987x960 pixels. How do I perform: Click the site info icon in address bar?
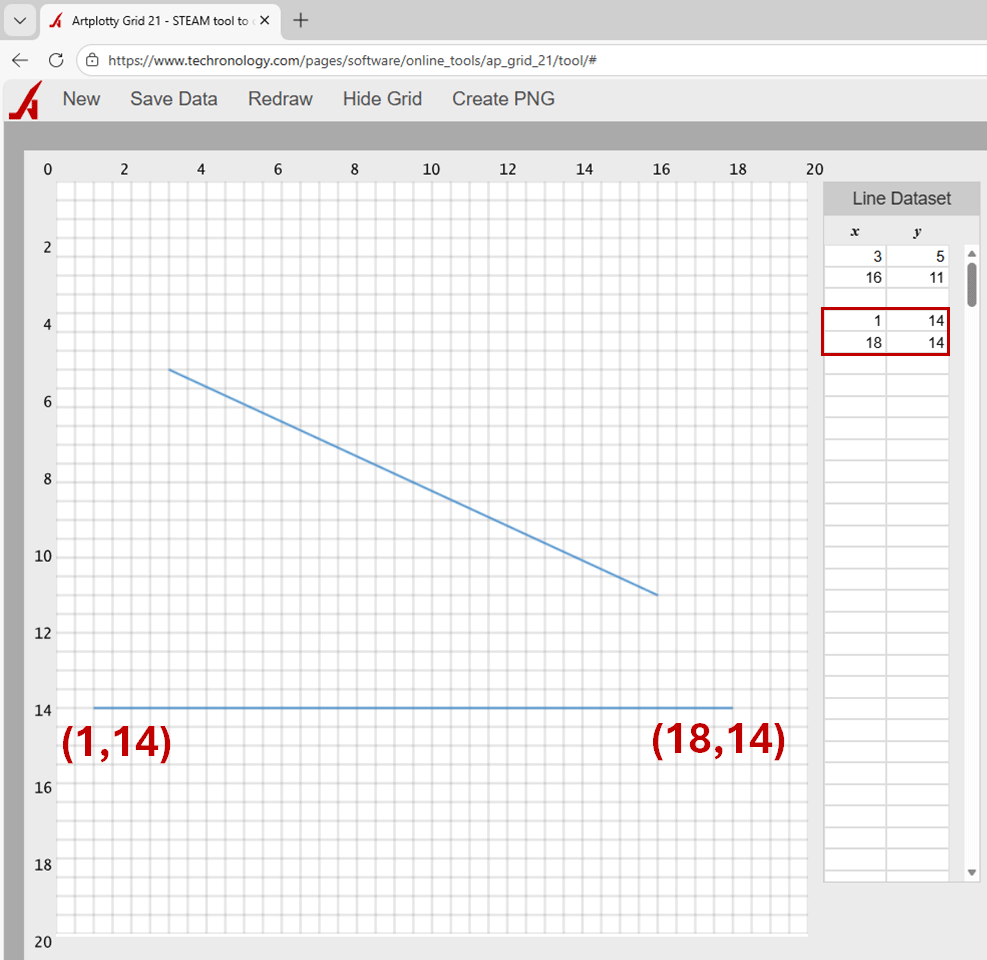(92, 60)
